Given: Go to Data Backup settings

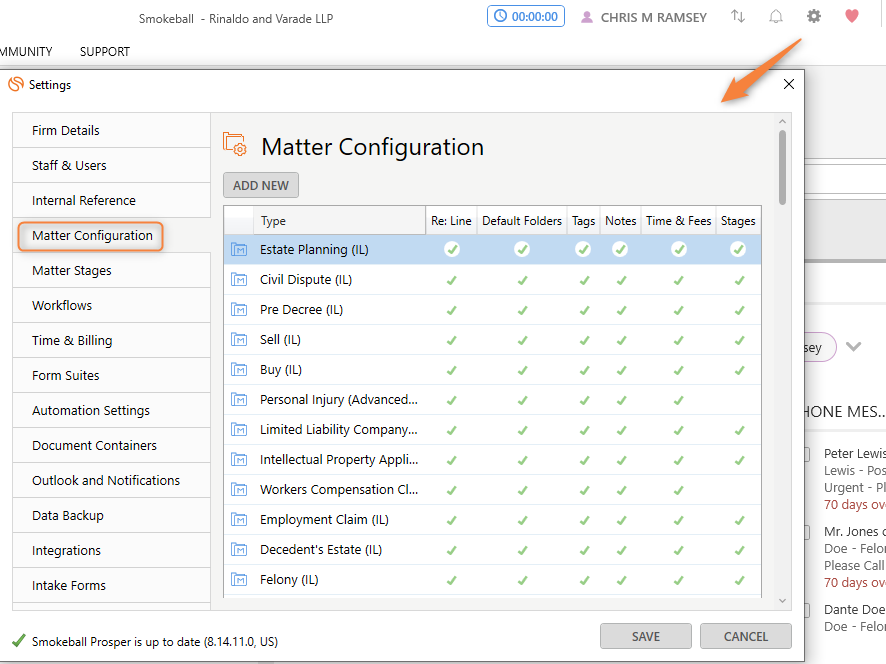Looking at the screenshot, I should 112,516.
